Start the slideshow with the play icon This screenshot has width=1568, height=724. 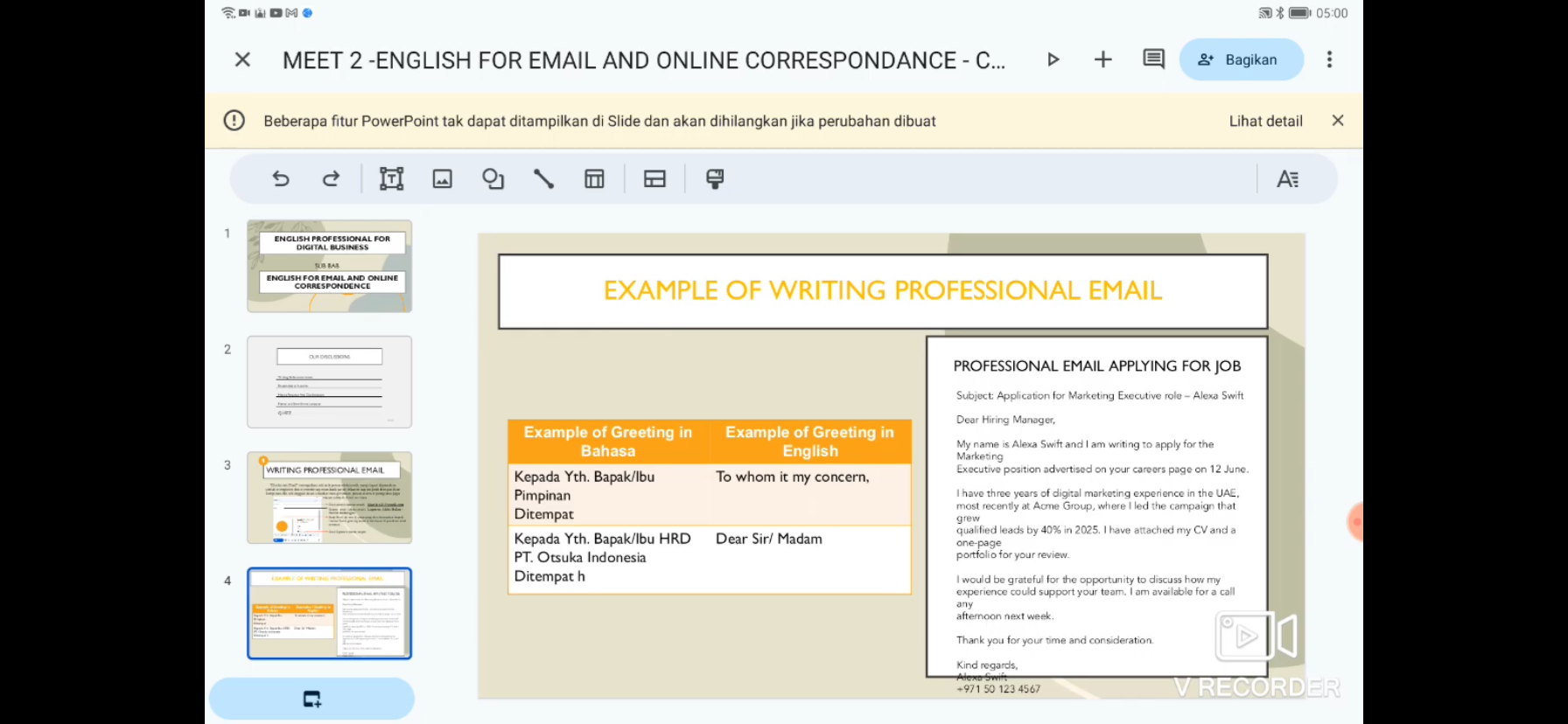1053,59
